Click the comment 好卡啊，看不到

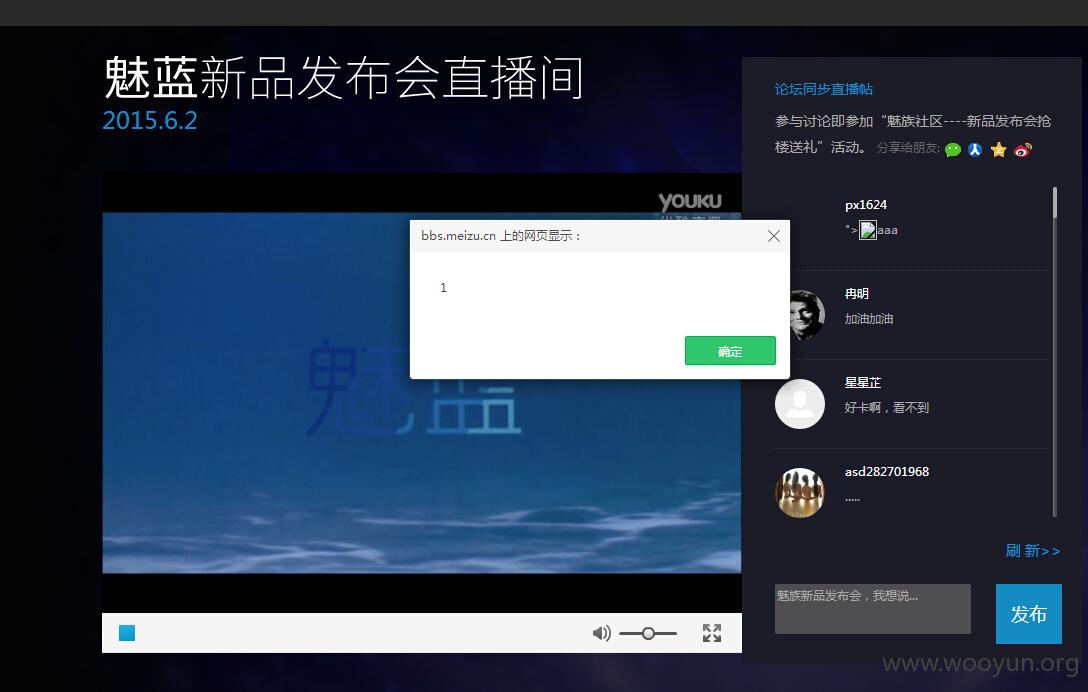(886, 407)
